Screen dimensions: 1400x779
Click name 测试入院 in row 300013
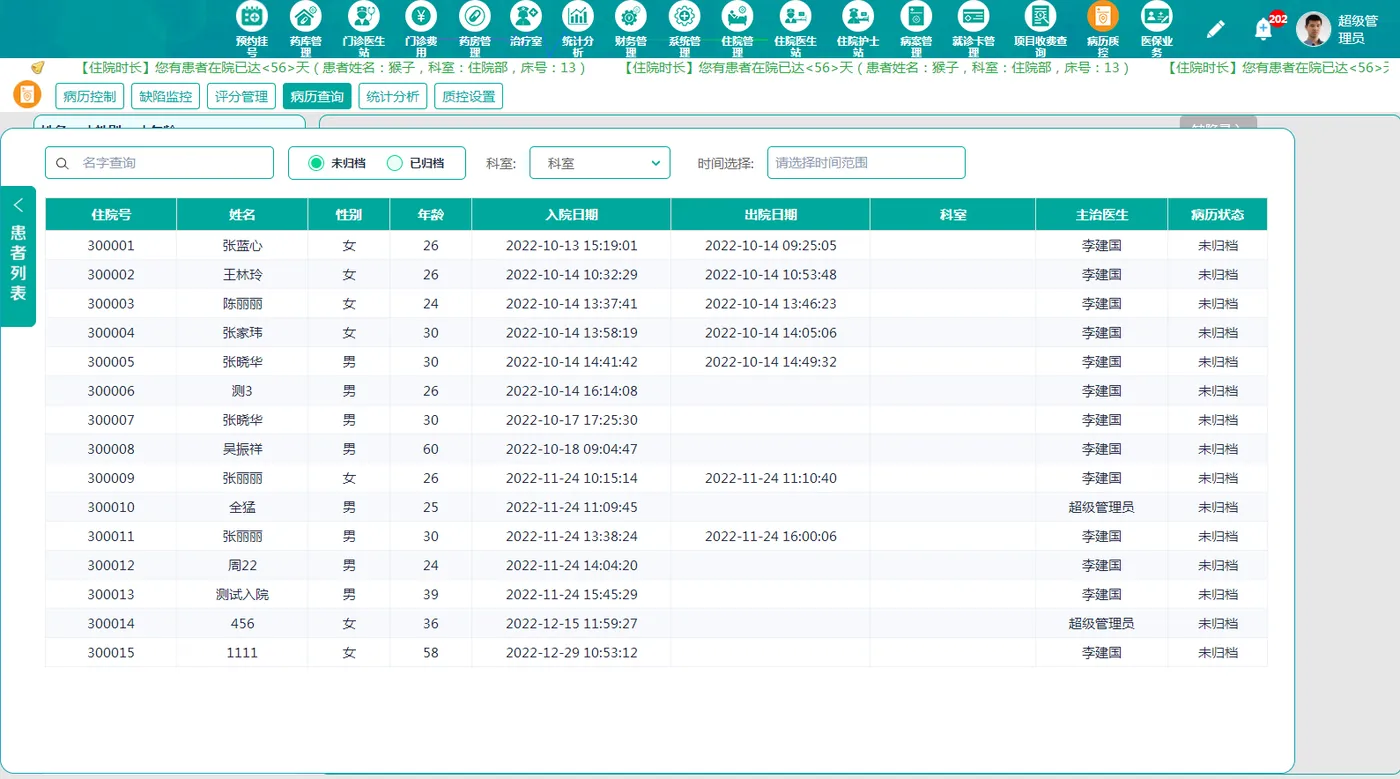click(242, 594)
